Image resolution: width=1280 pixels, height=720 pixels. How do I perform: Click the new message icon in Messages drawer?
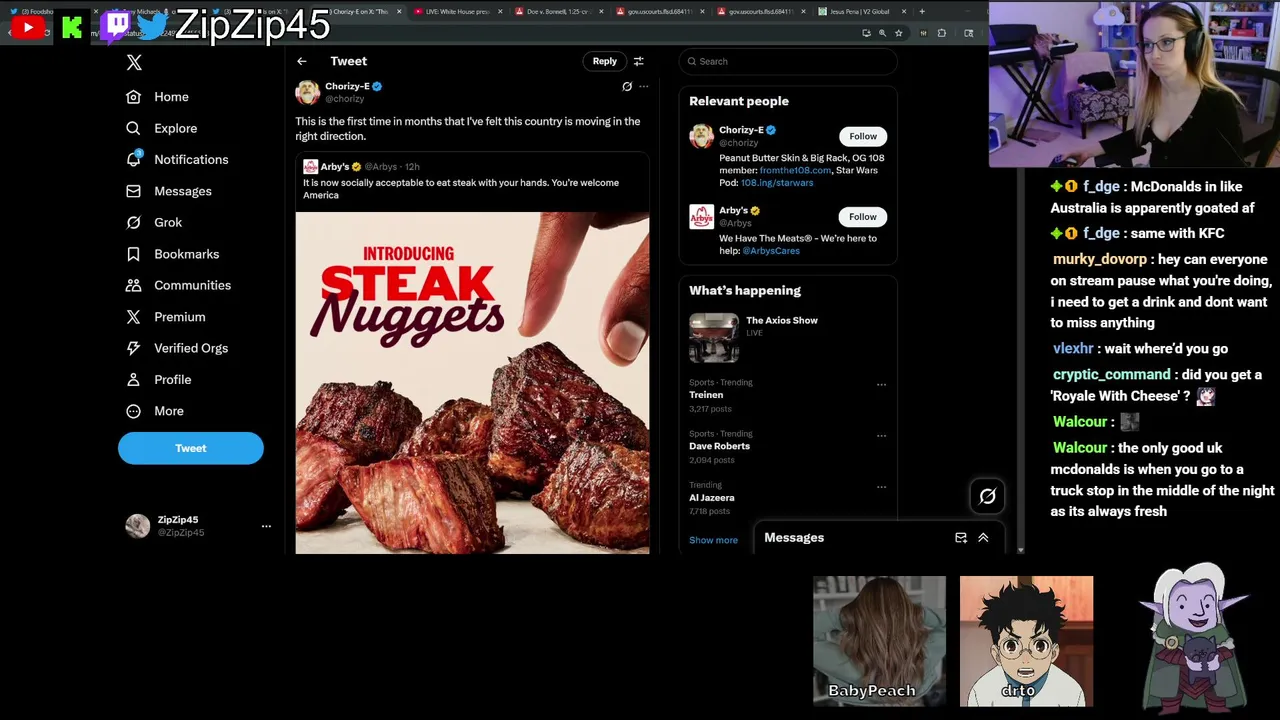pos(961,538)
